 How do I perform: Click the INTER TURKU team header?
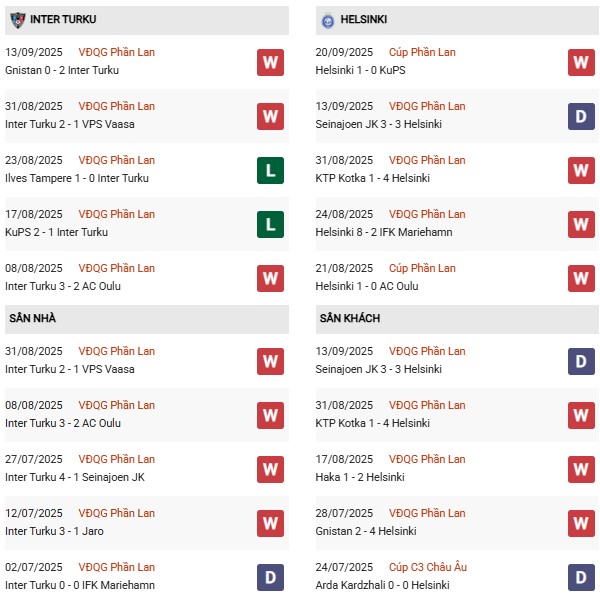pyautogui.click(x=147, y=20)
